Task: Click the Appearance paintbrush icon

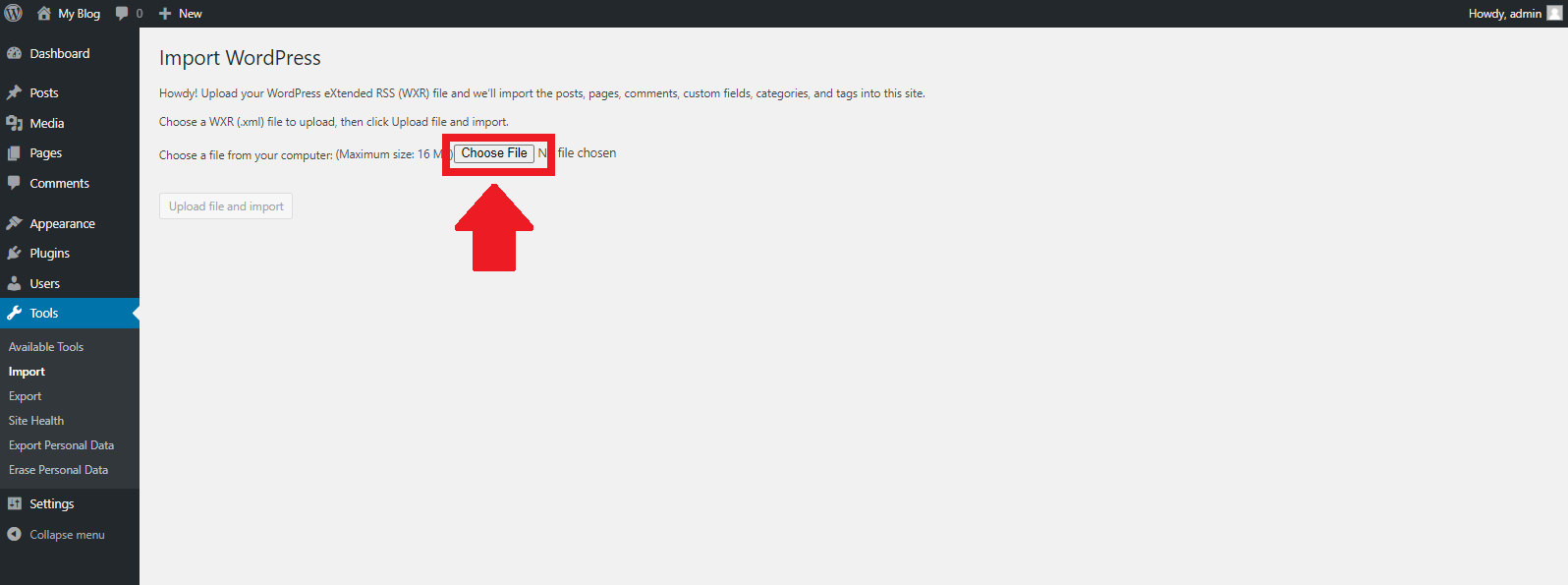Action: 14,223
